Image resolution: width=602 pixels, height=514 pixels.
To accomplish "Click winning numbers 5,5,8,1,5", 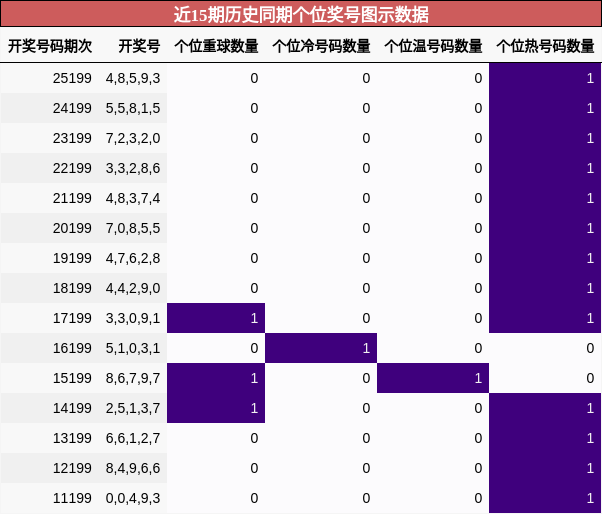I will [133, 108].
